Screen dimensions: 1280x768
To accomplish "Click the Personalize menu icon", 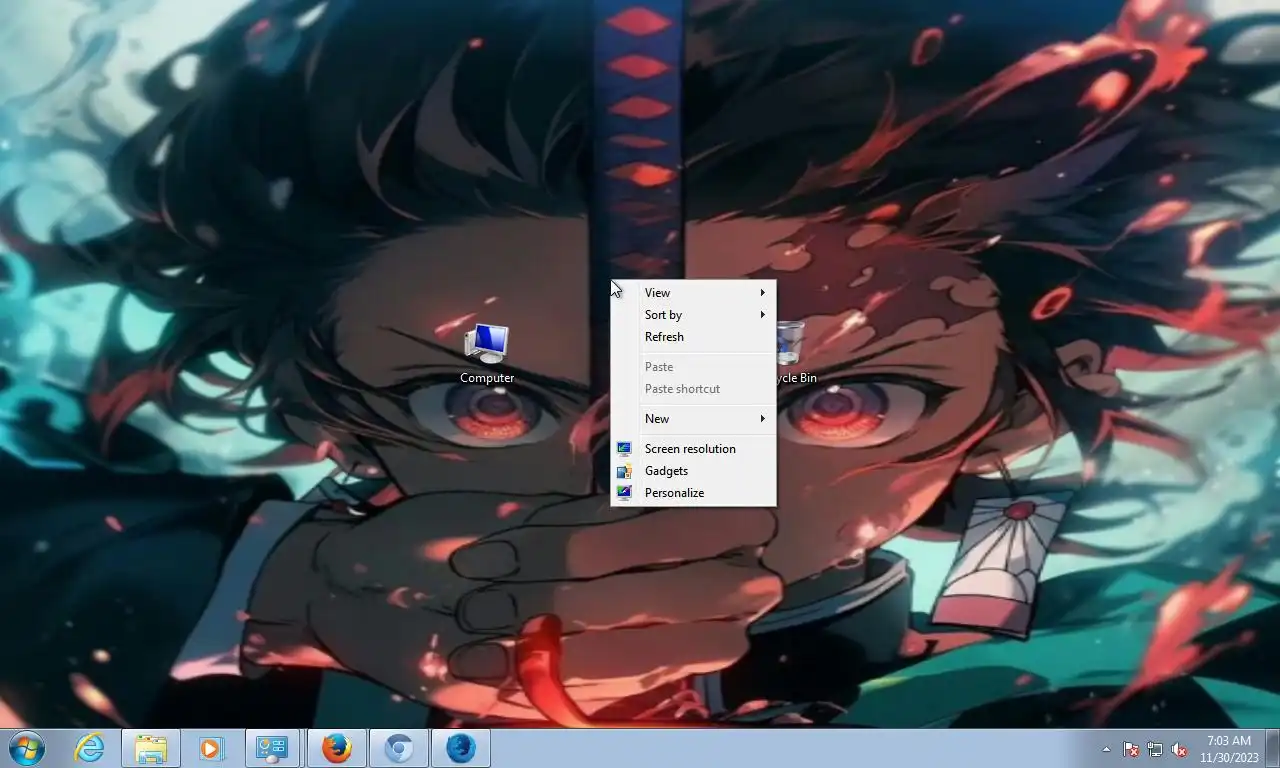I will (x=624, y=493).
